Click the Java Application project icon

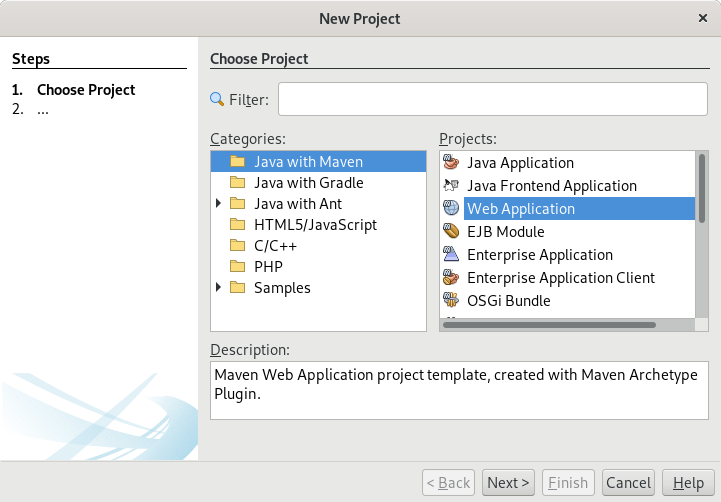point(451,163)
